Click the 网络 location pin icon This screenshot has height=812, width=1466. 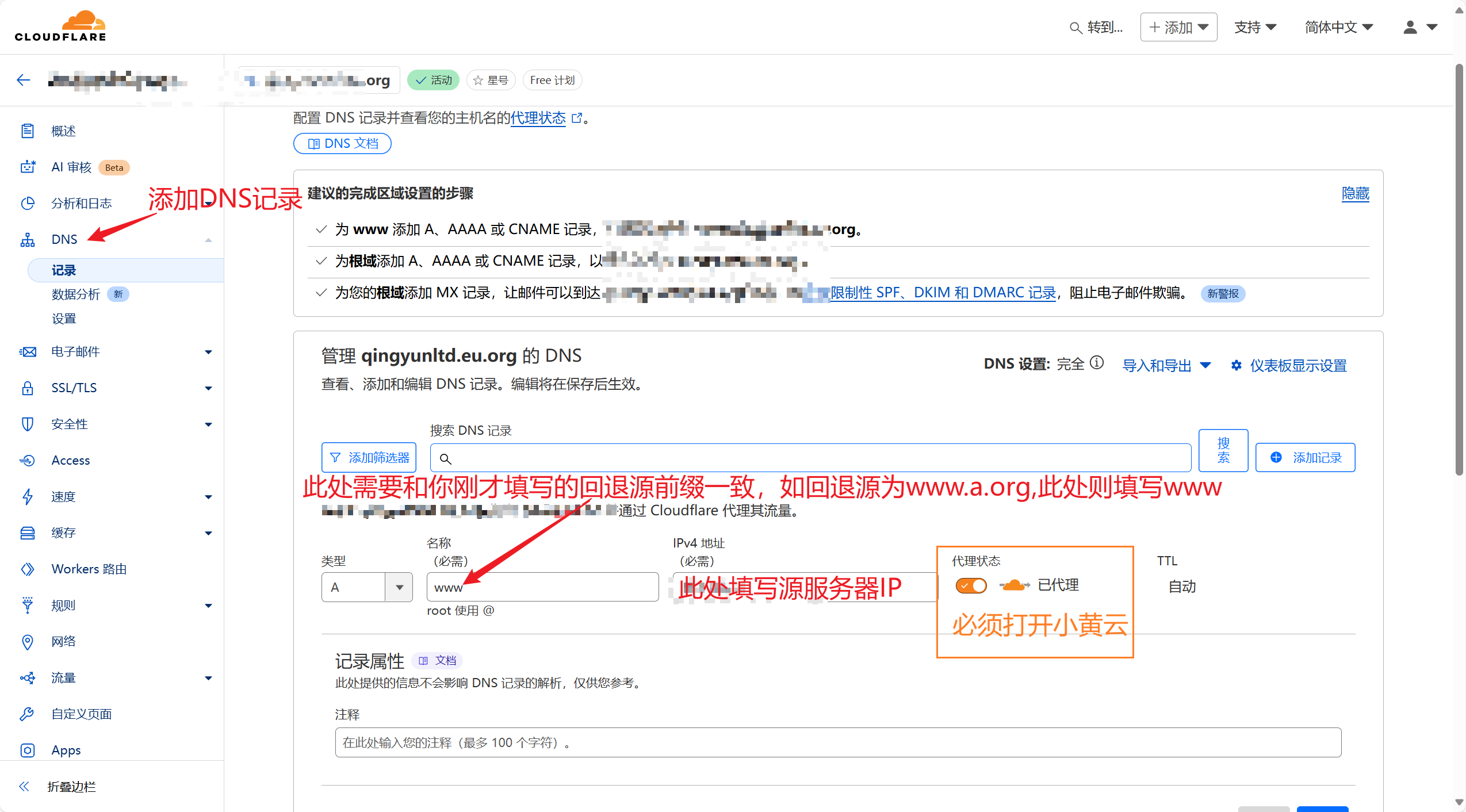pos(27,642)
